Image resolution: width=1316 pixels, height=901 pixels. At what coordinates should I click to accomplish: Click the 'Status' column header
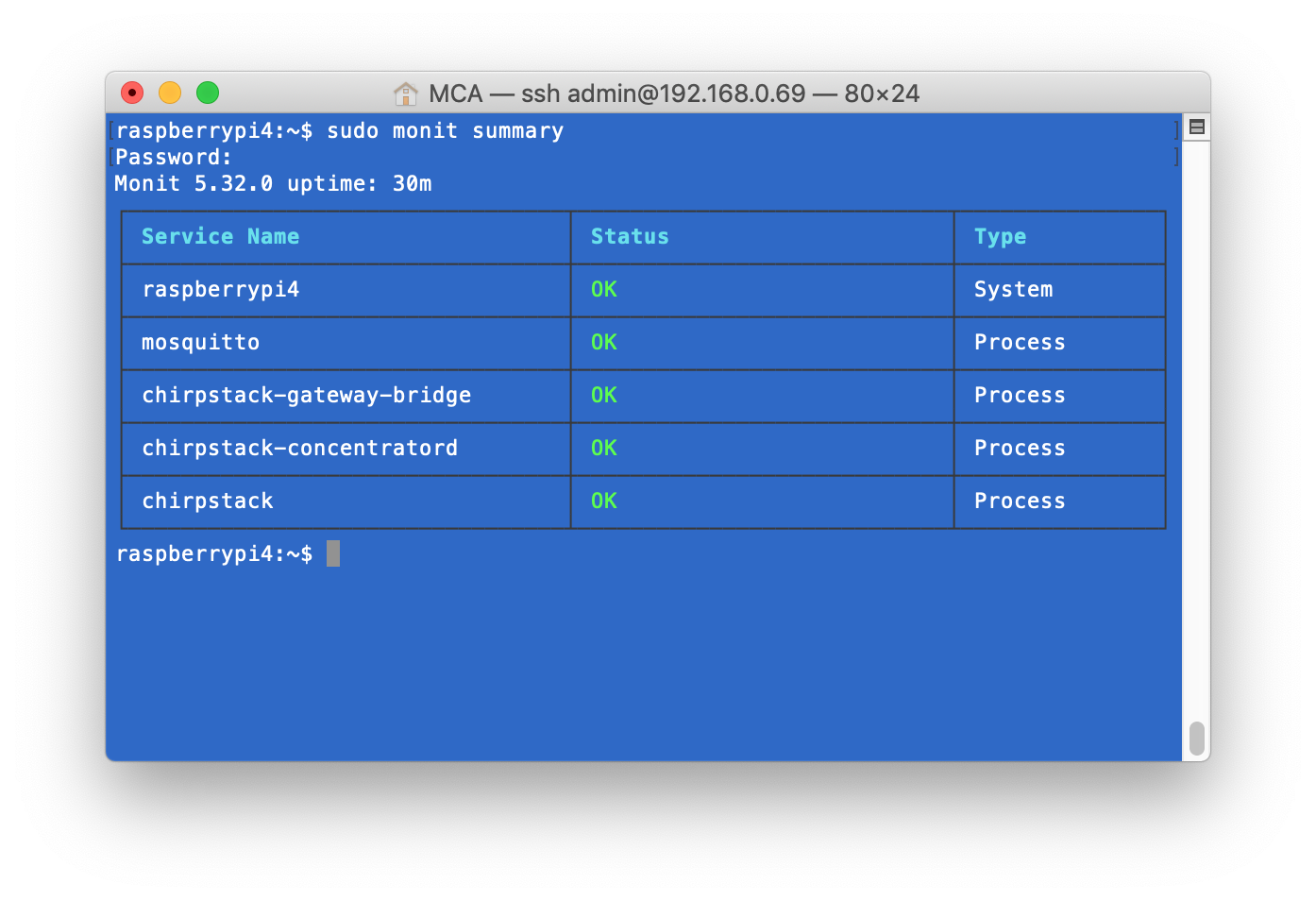[630, 237]
